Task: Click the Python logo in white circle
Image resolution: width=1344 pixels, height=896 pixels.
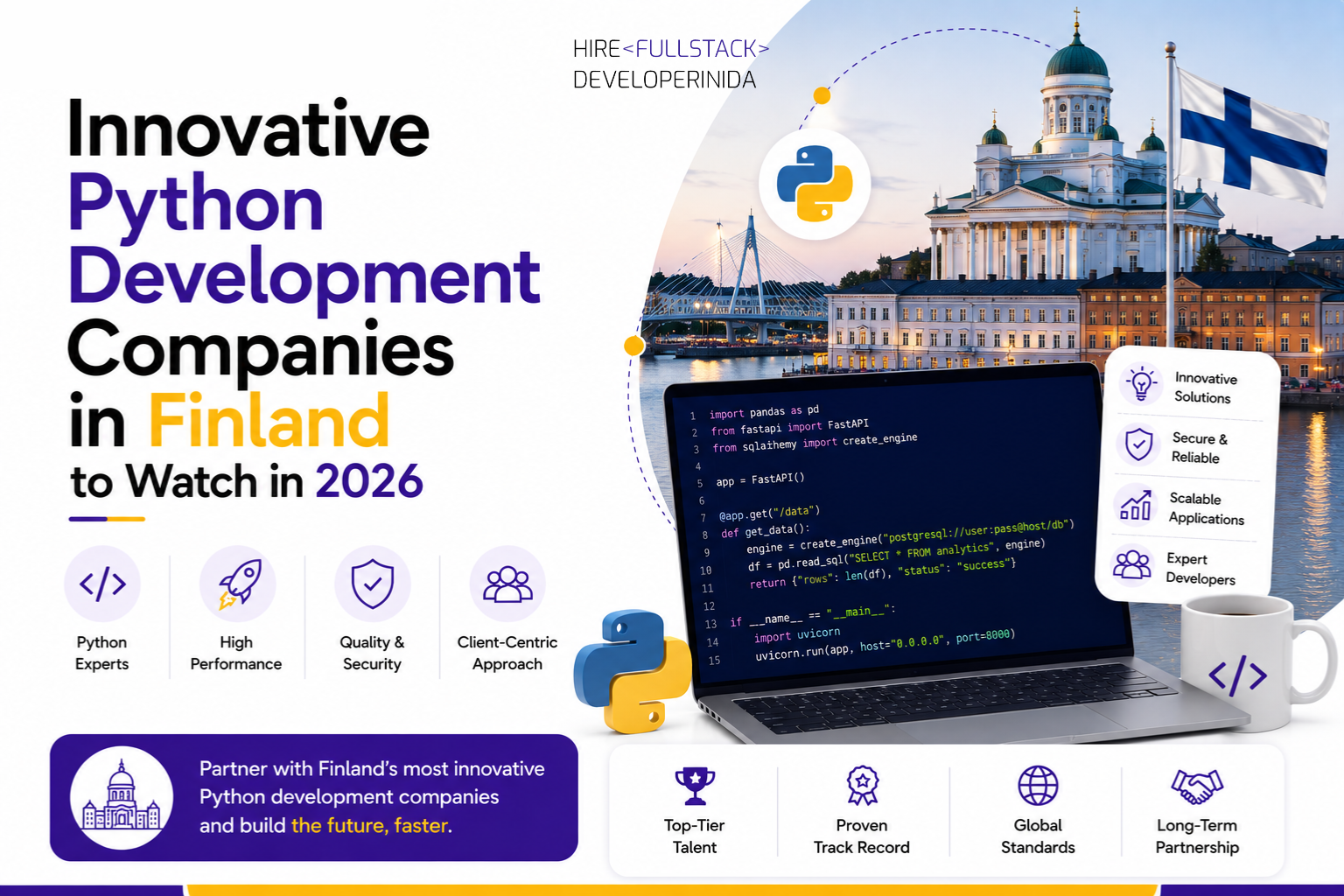Action: pyautogui.click(x=815, y=184)
